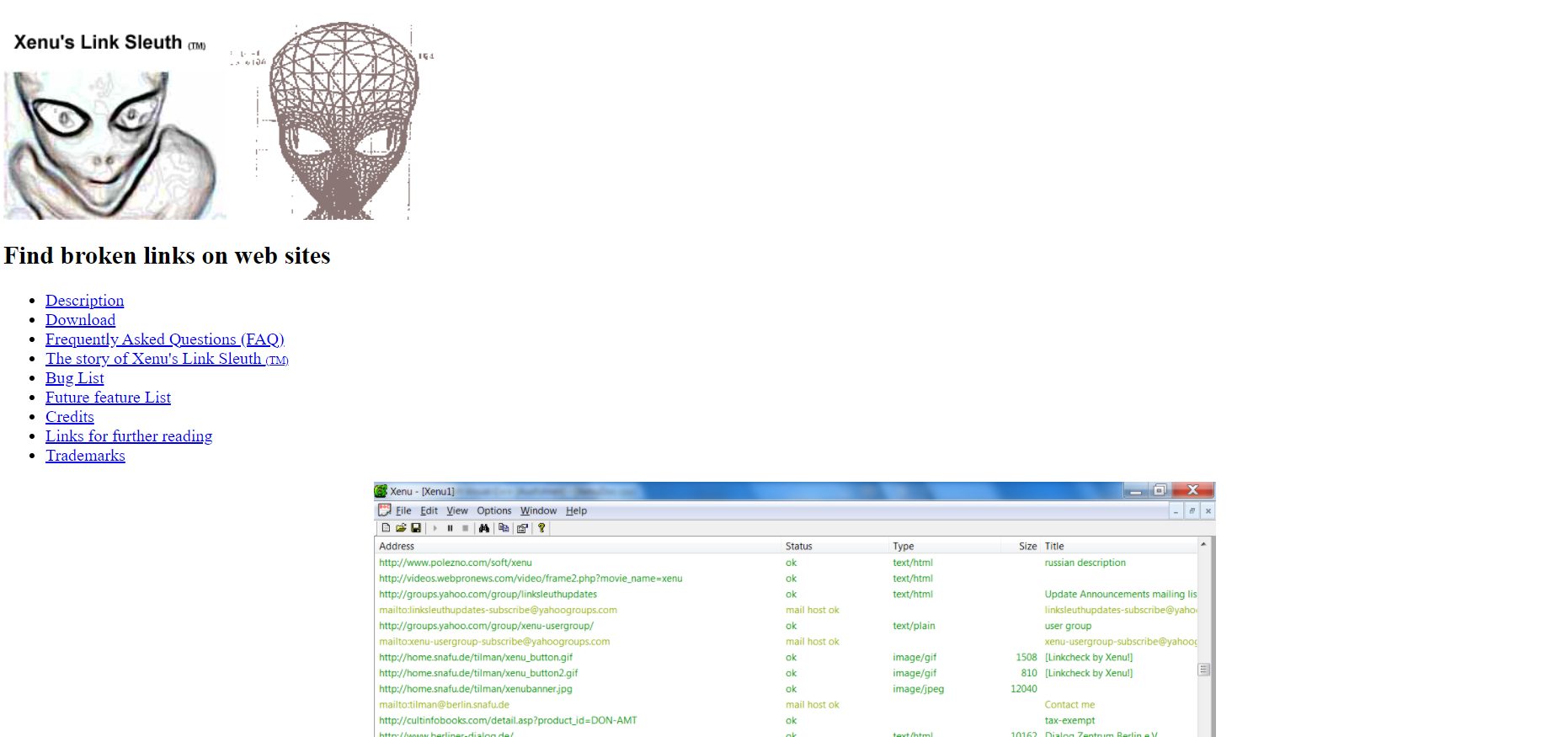The width and height of the screenshot is (1568, 737).
Task: Click the yellow question mark Help icon
Action: click(x=541, y=528)
